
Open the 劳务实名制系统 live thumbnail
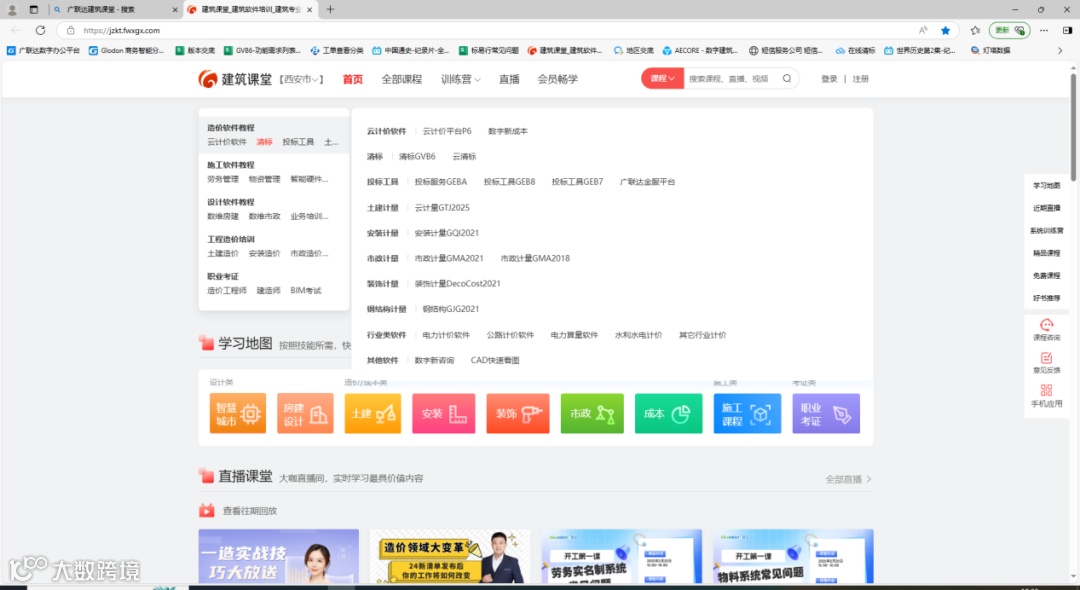click(x=621, y=556)
